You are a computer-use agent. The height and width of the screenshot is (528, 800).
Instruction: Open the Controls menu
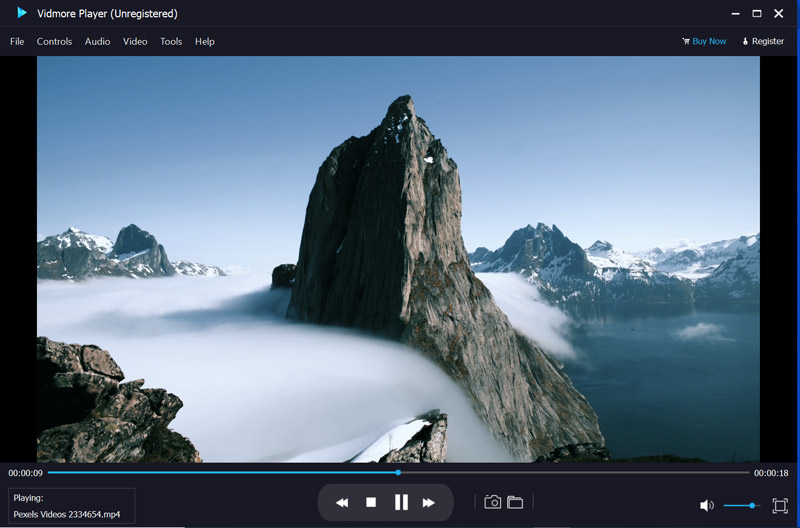click(x=54, y=42)
